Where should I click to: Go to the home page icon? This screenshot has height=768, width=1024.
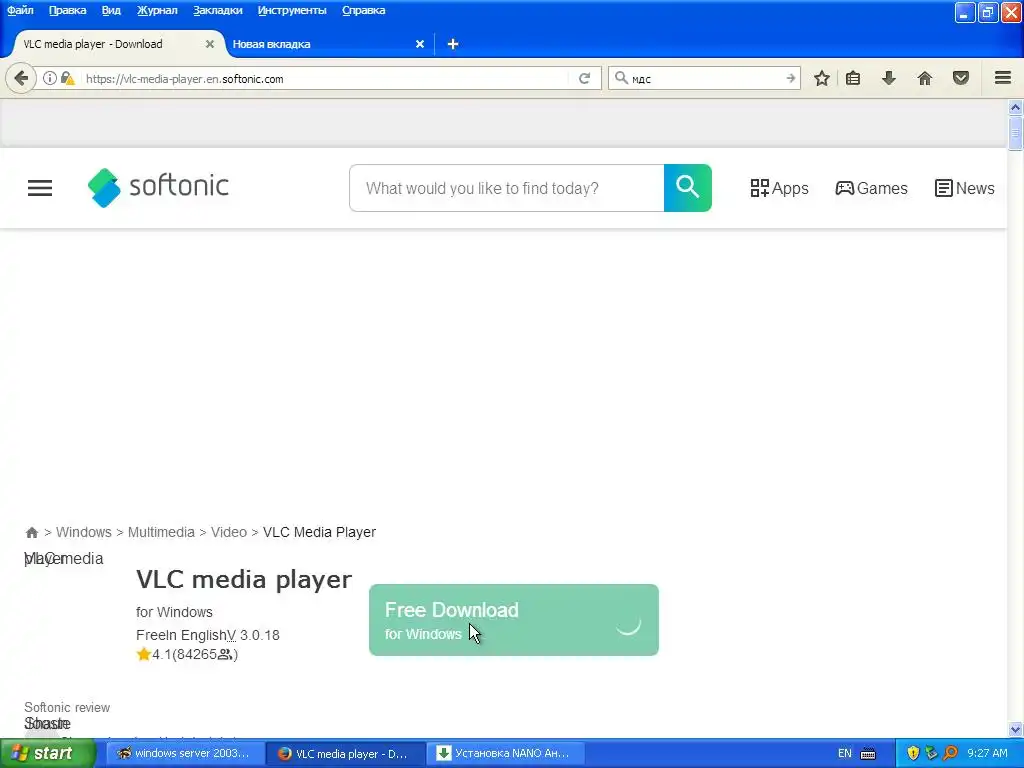click(925, 78)
